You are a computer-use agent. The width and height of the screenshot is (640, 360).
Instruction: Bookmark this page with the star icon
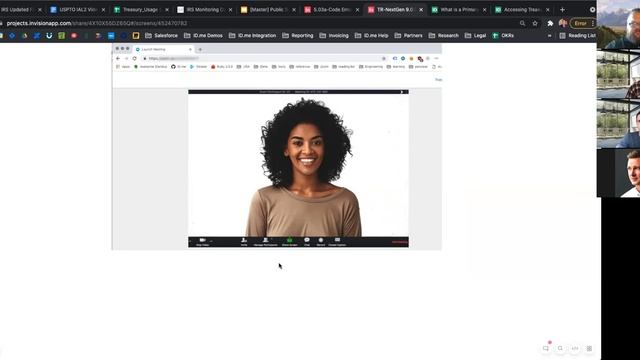[x=535, y=23]
